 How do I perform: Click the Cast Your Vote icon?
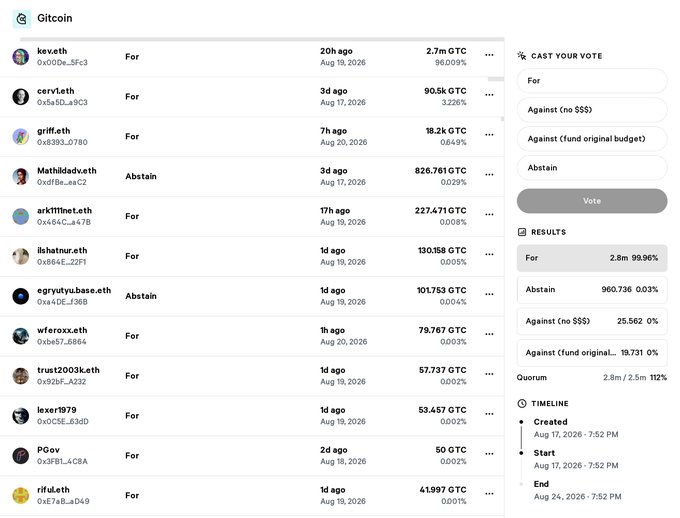[522, 56]
